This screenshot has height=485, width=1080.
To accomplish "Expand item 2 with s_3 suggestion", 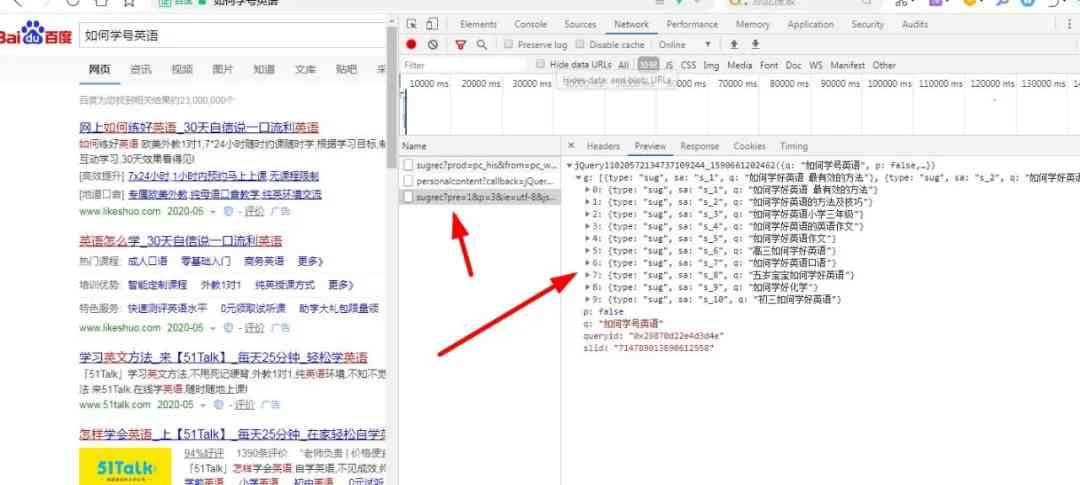I will point(587,214).
